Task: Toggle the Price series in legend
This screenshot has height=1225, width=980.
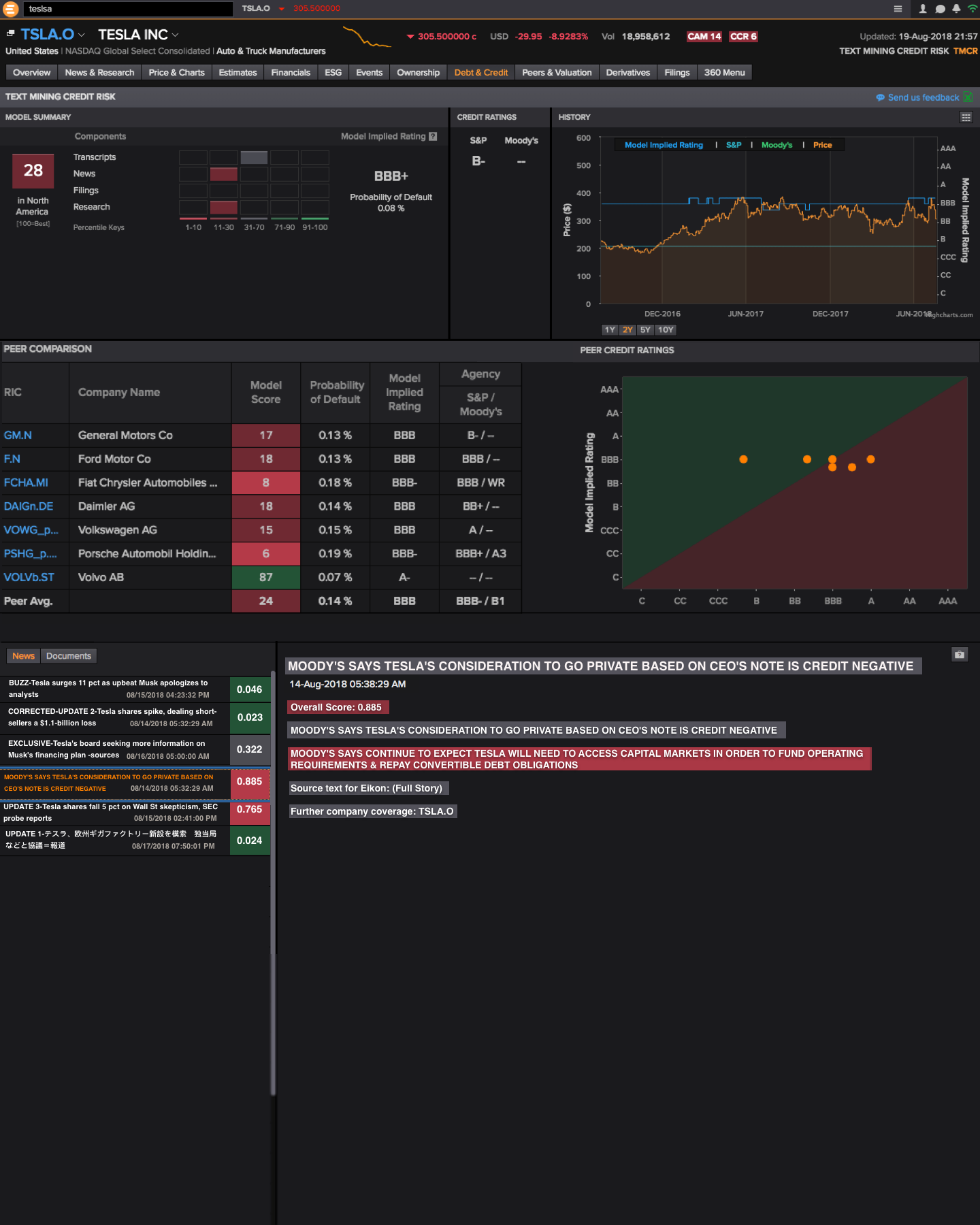Action: click(x=822, y=145)
